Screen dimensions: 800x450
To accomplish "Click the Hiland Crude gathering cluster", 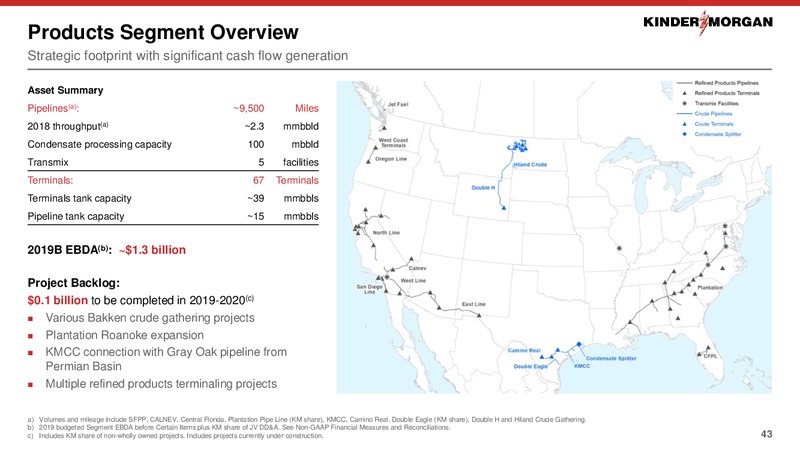I will [518, 146].
